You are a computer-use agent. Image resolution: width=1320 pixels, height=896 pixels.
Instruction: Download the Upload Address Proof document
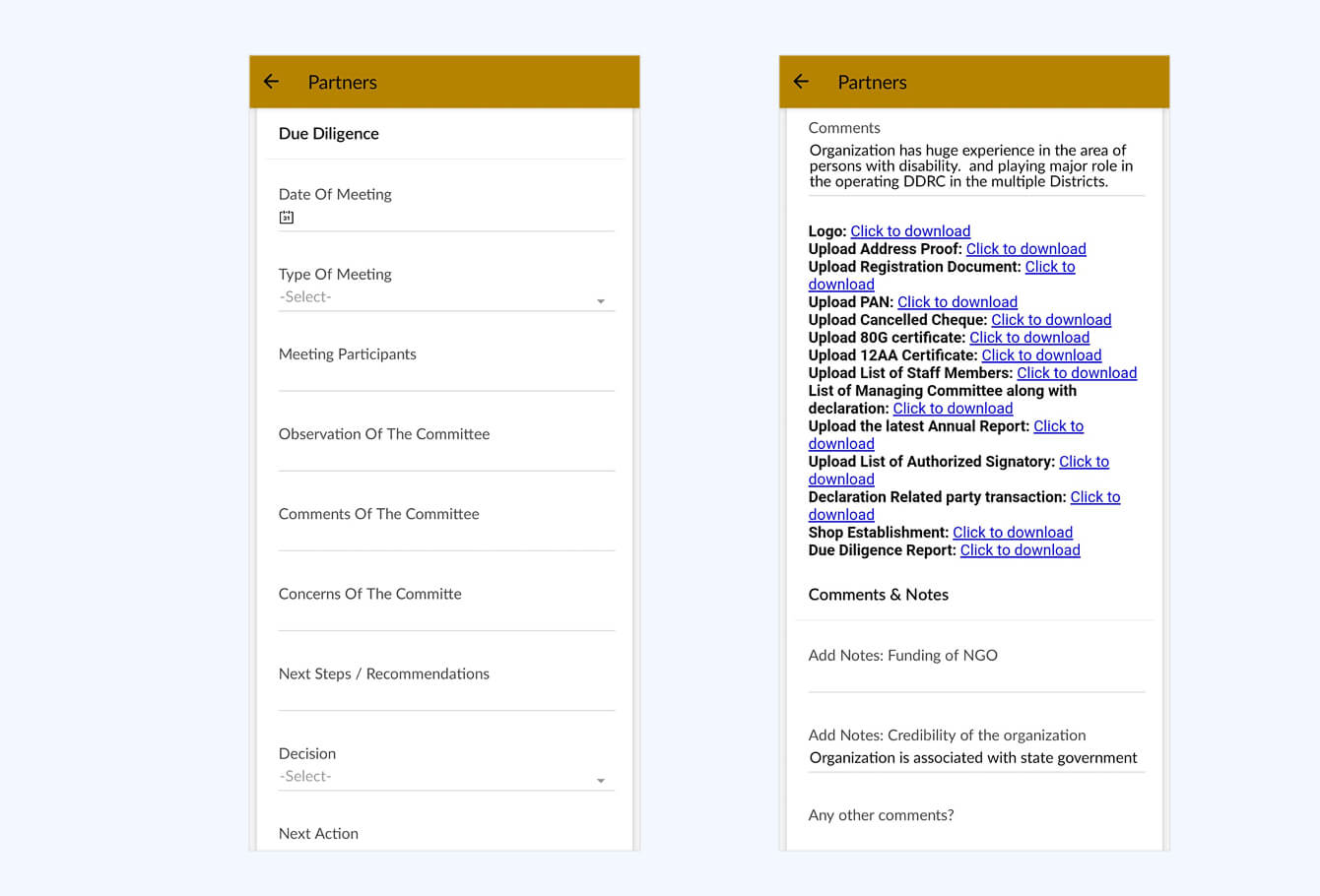[x=1025, y=248]
